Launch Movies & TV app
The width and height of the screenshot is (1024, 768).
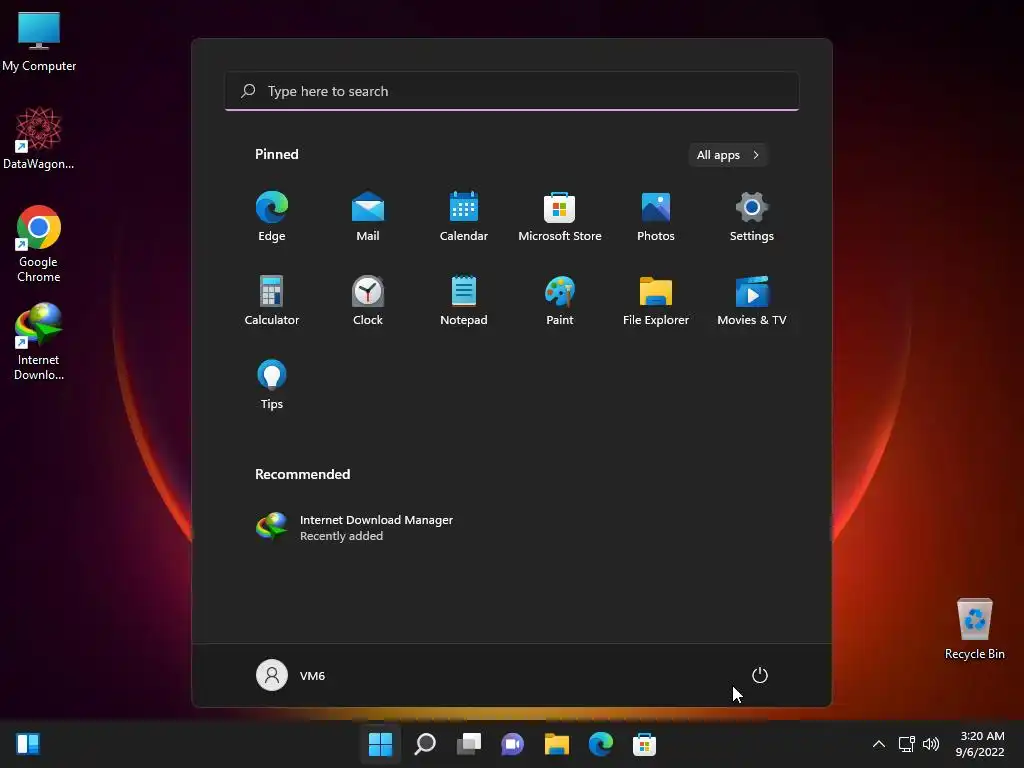(x=752, y=300)
